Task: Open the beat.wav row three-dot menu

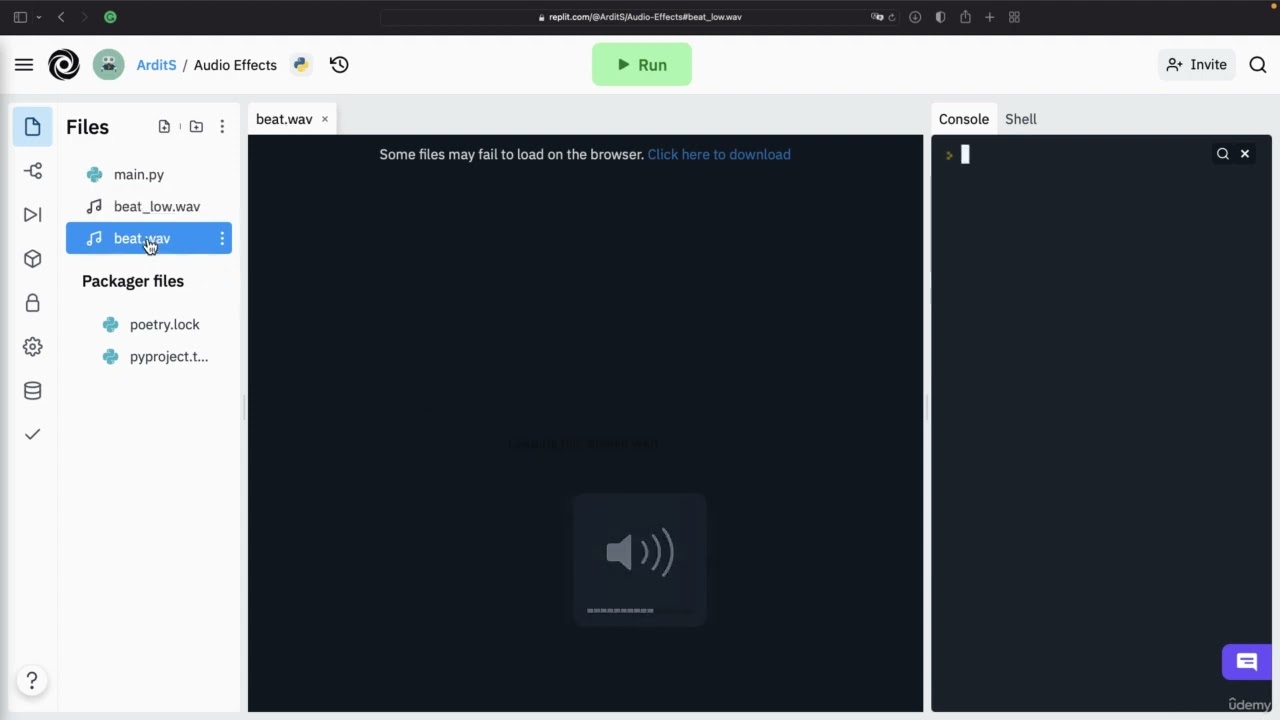Action: (222, 238)
